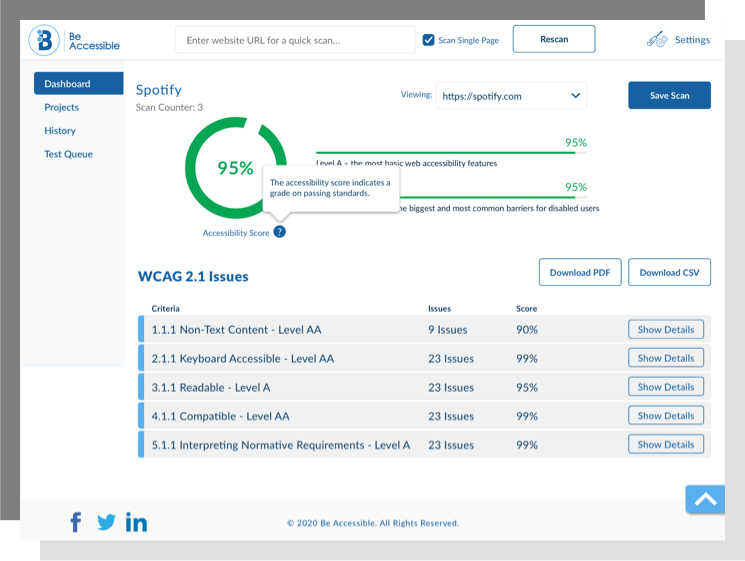Click the Score column header
The height and width of the screenshot is (561, 745).
526,308
